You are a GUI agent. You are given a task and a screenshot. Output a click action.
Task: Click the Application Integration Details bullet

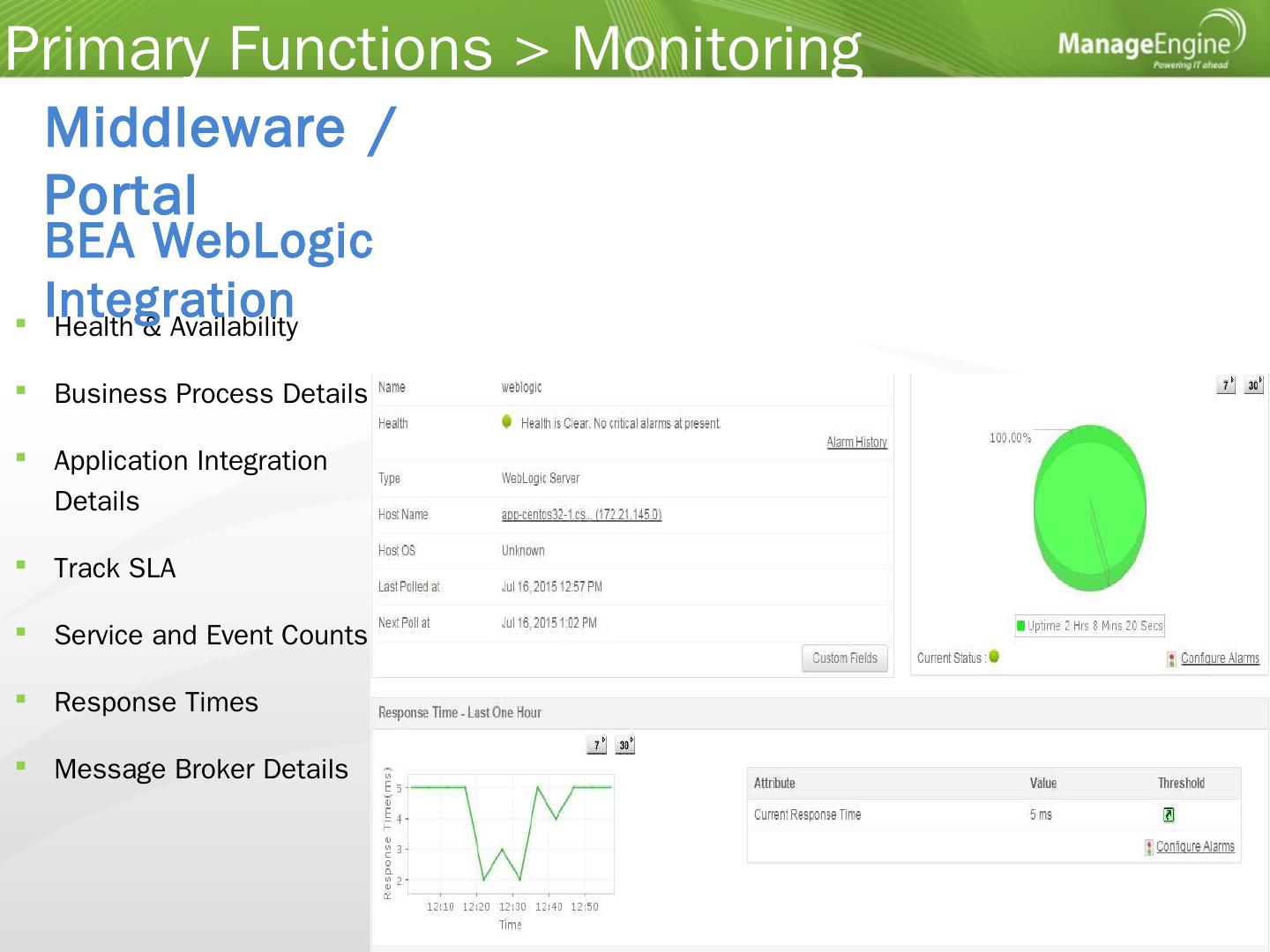(190, 481)
